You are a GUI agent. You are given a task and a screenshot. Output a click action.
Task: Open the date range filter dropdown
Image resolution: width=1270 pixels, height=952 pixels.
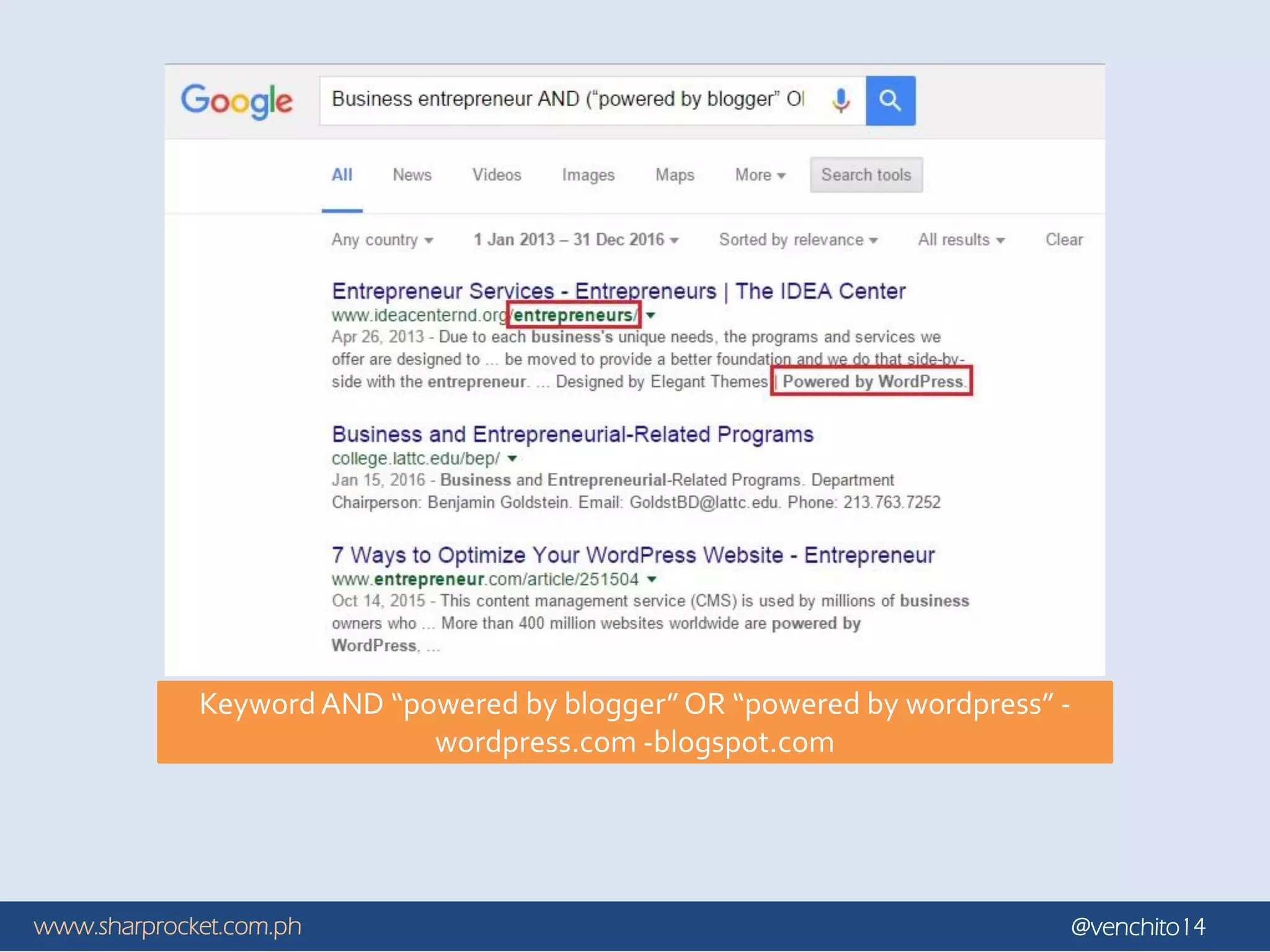pos(575,240)
